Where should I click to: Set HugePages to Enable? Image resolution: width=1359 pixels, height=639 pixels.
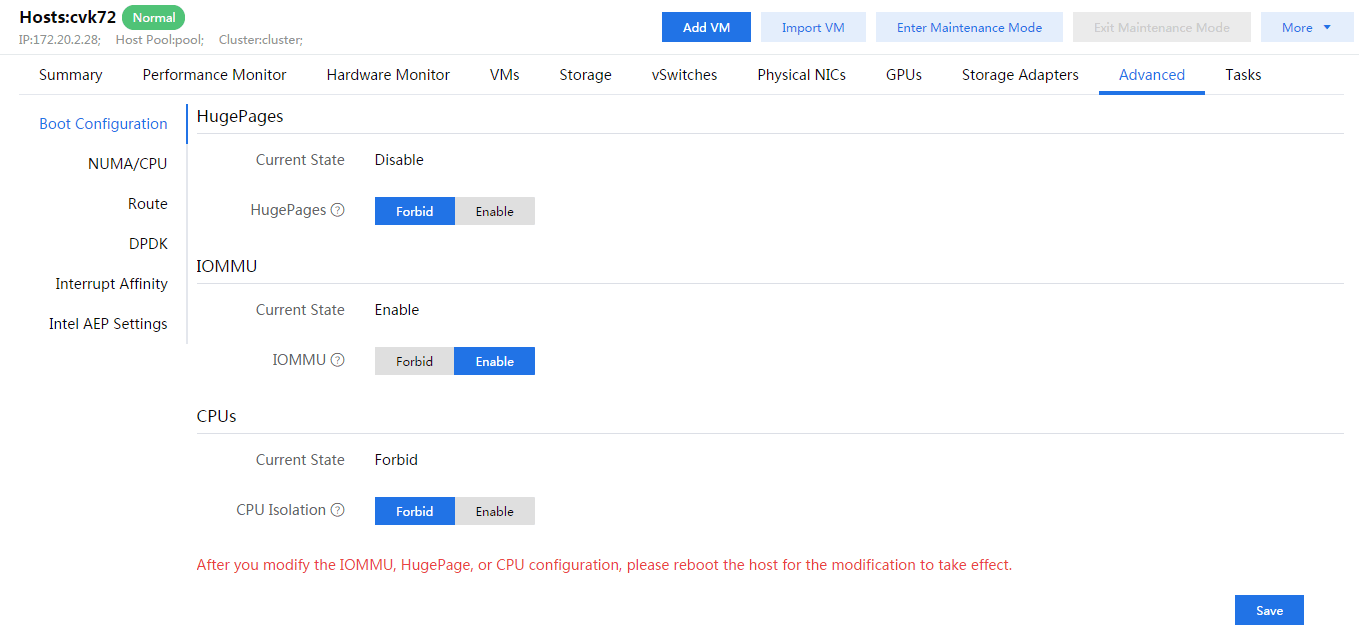(494, 211)
